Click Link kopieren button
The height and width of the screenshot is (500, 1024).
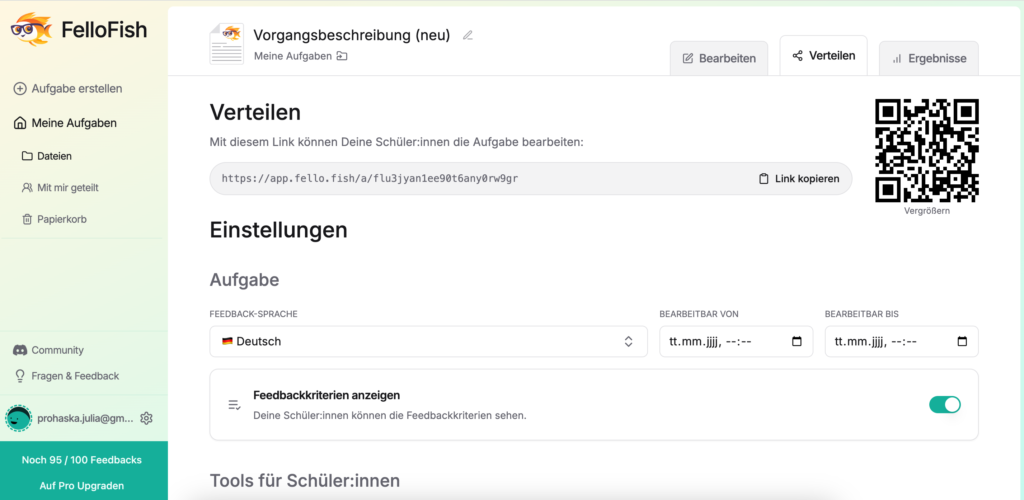pyautogui.click(x=799, y=179)
